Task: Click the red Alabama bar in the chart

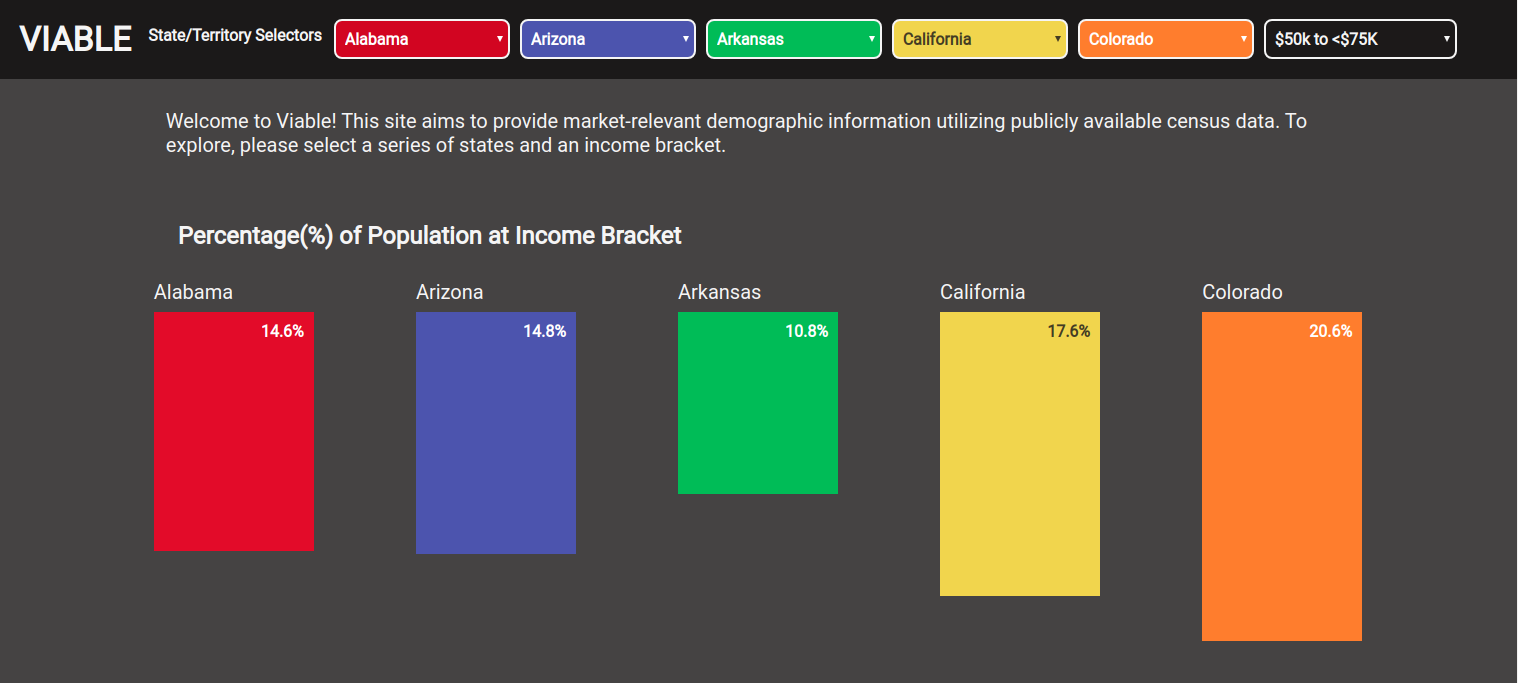Action: [x=234, y=431]
